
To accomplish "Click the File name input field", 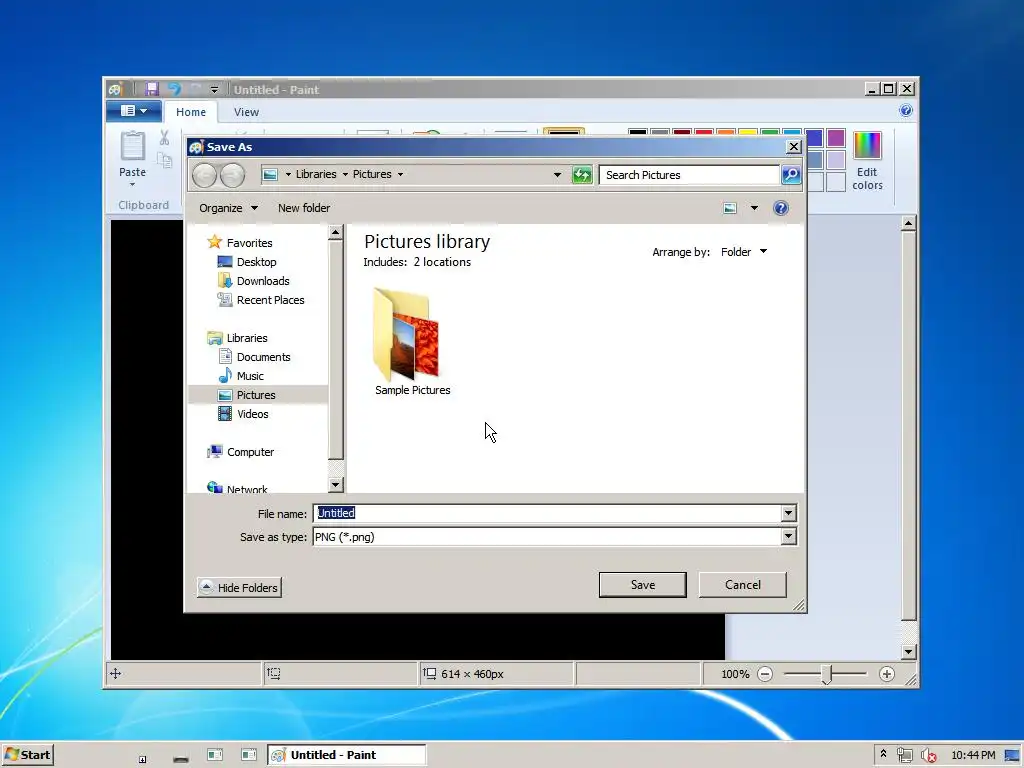I will point(547,513).
